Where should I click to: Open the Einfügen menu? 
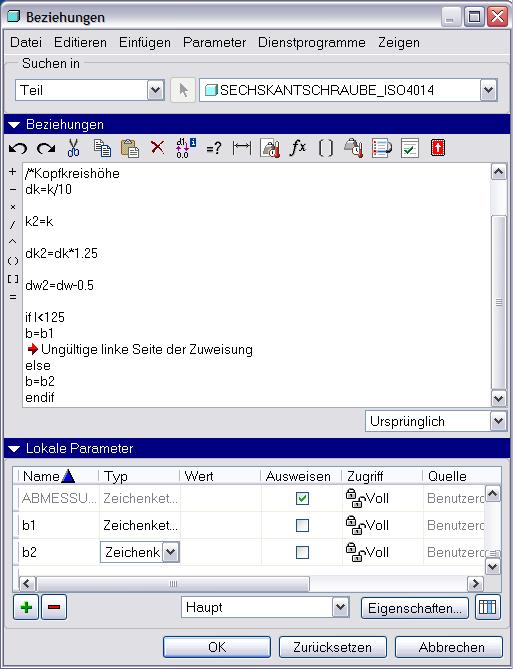coord(145,43)
